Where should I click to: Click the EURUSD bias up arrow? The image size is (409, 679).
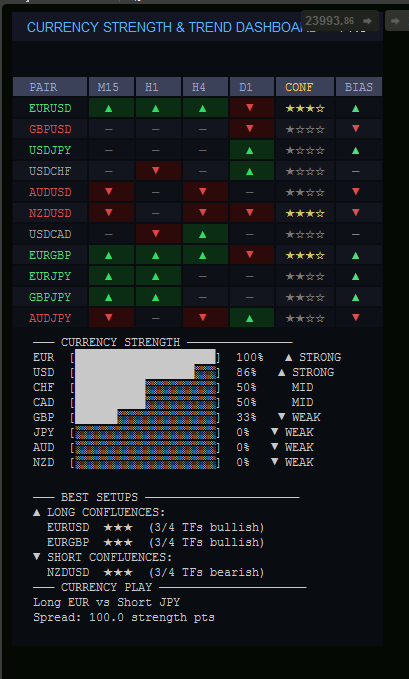(x=356, y=108)
